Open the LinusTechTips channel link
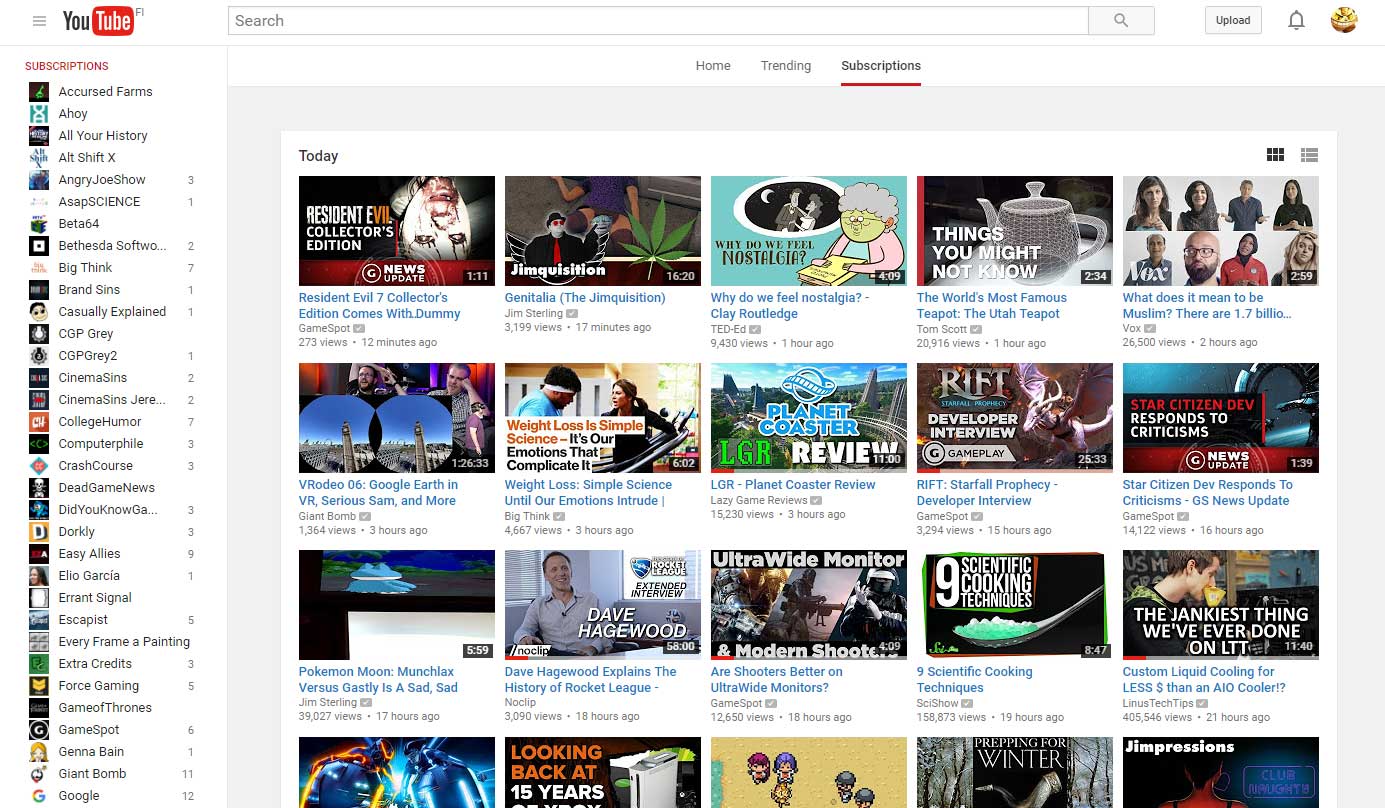Screen dimensions: 1385x808 (x=1158, y=703)
